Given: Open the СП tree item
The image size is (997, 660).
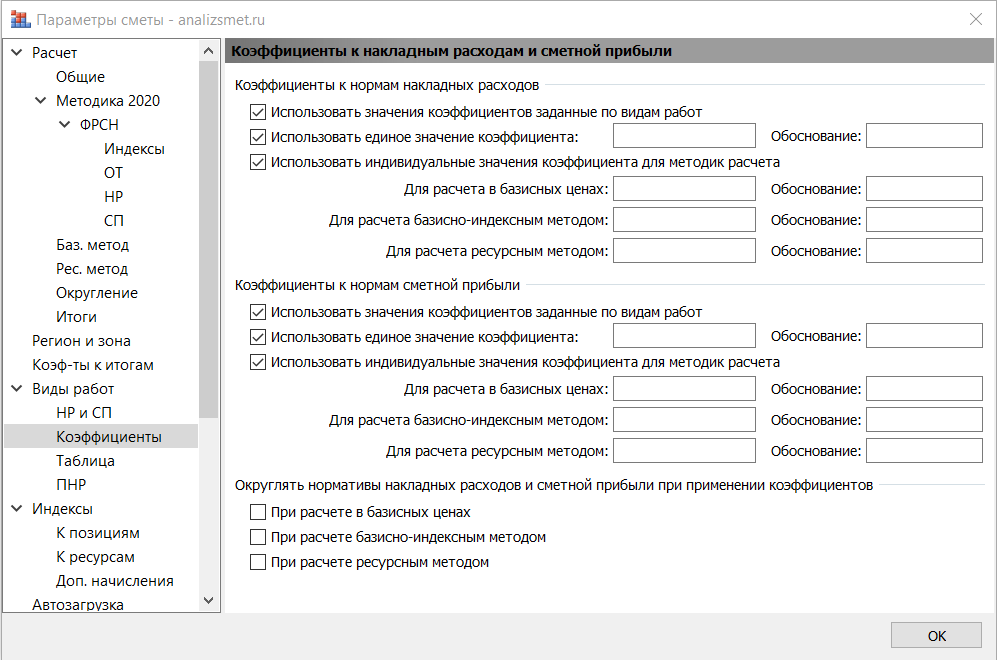Looking at the screenshot, I should [x=113, y=221].
